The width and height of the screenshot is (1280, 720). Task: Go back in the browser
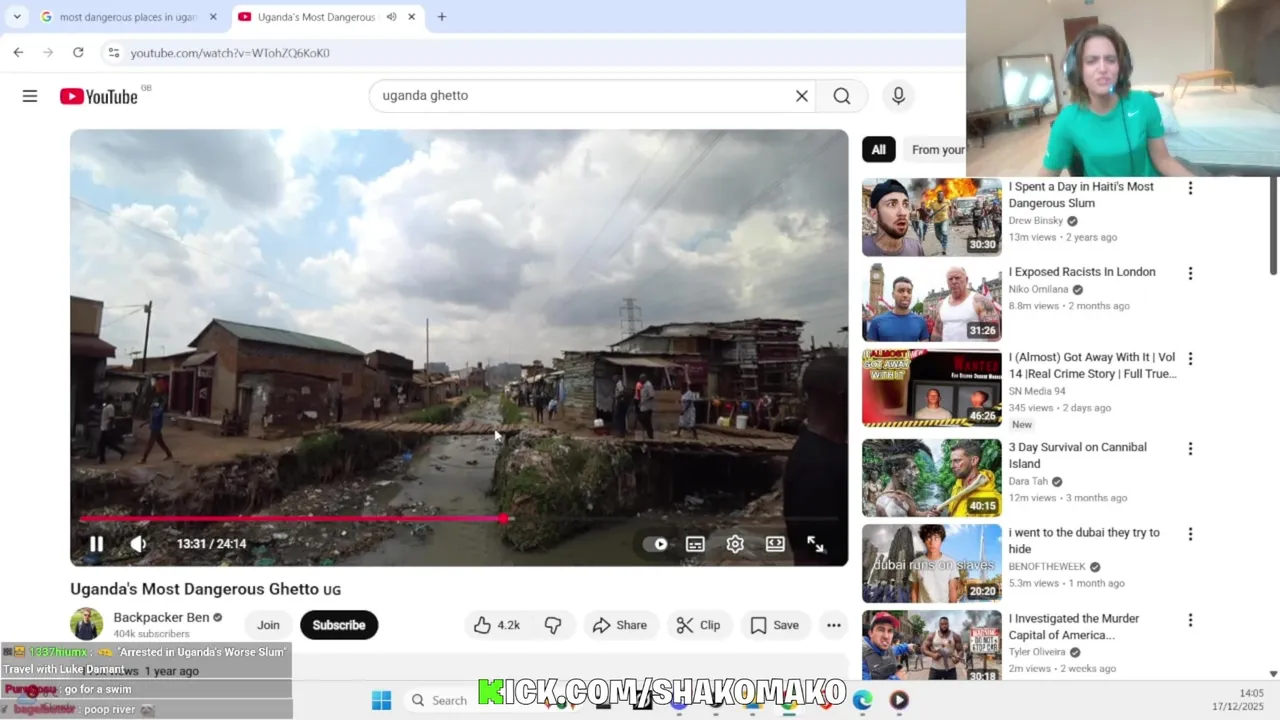point(18,53)
